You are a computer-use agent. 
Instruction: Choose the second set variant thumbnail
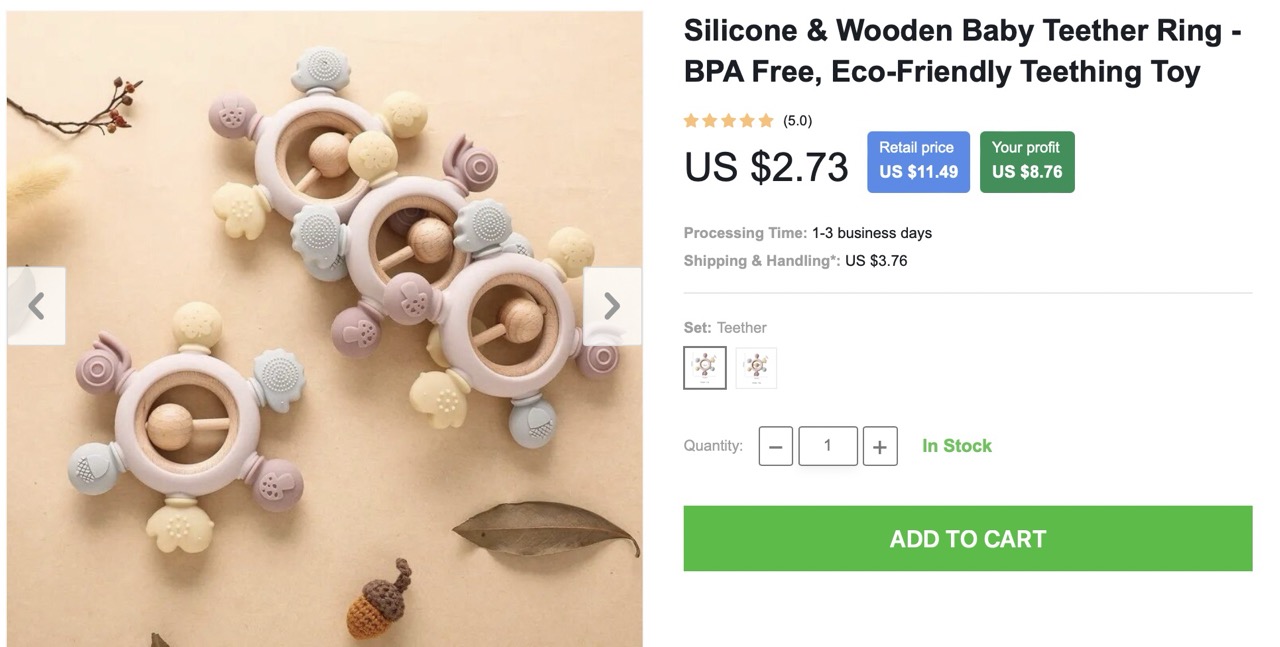756,368
